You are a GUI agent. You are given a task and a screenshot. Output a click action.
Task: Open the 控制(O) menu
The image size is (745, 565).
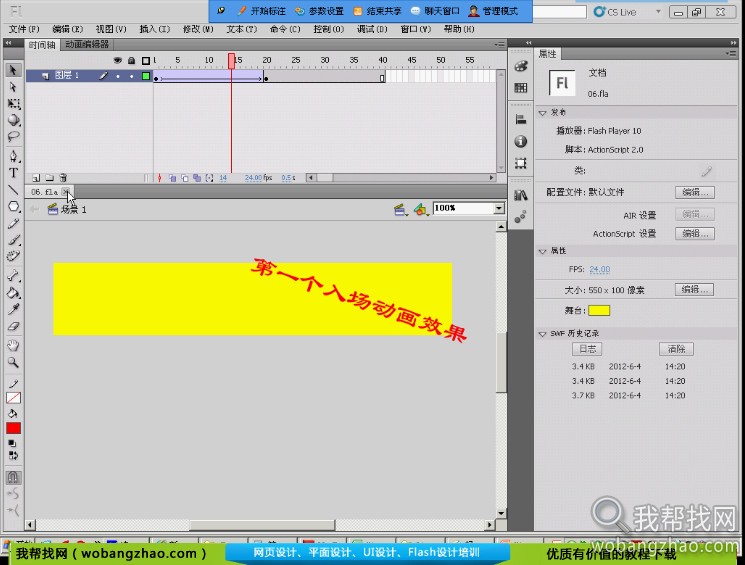click(328, 29)
